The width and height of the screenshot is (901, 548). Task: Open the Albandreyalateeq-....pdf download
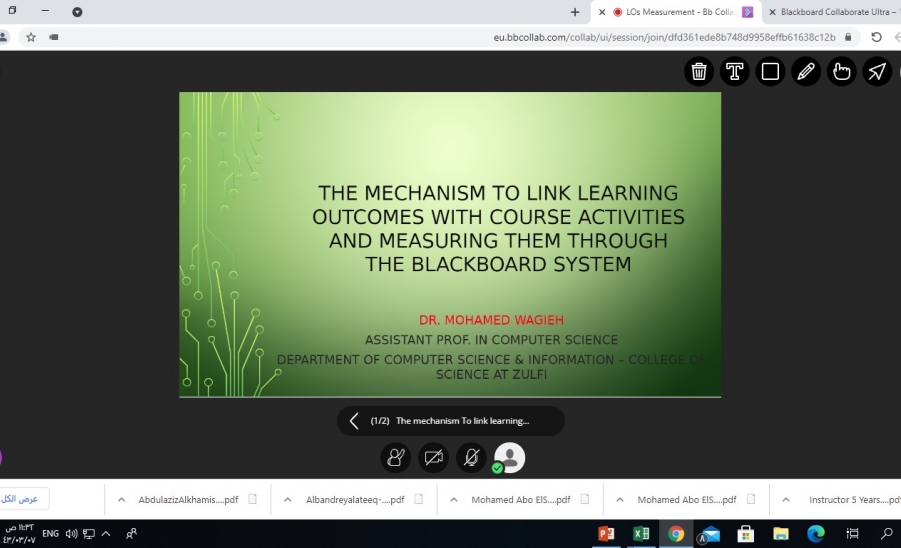355,500
